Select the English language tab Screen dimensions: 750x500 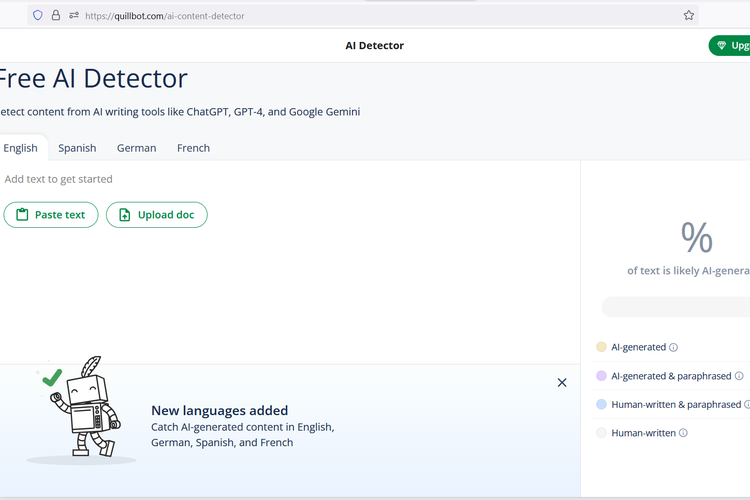20,148
